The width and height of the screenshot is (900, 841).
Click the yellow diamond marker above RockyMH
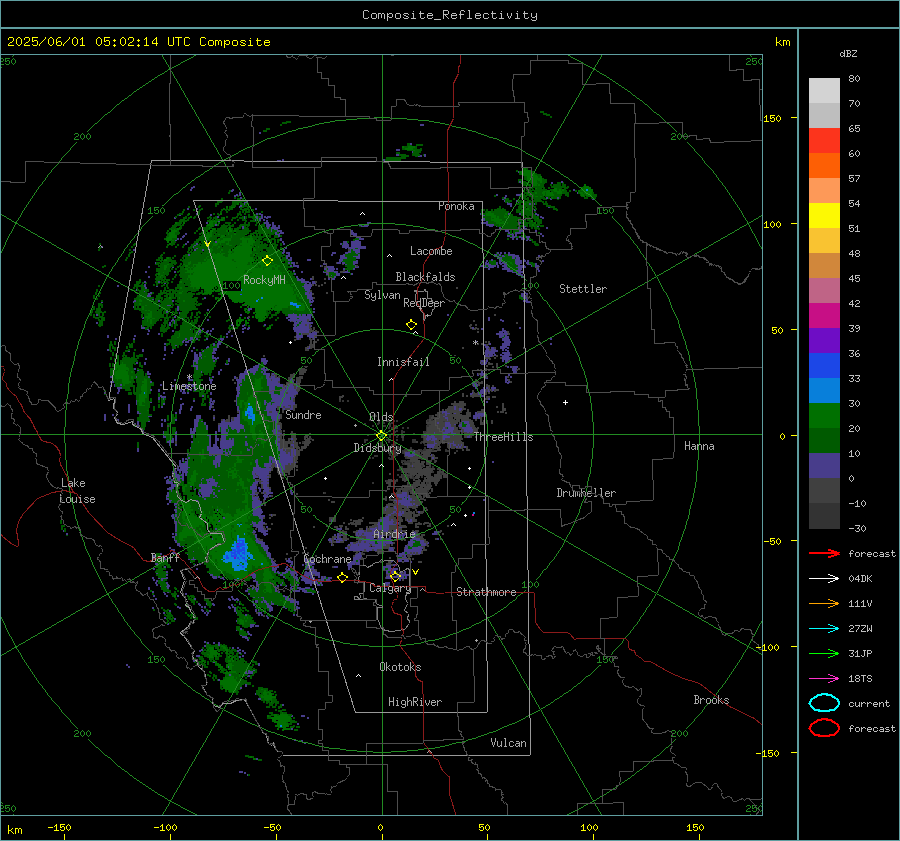pos(267,261)
